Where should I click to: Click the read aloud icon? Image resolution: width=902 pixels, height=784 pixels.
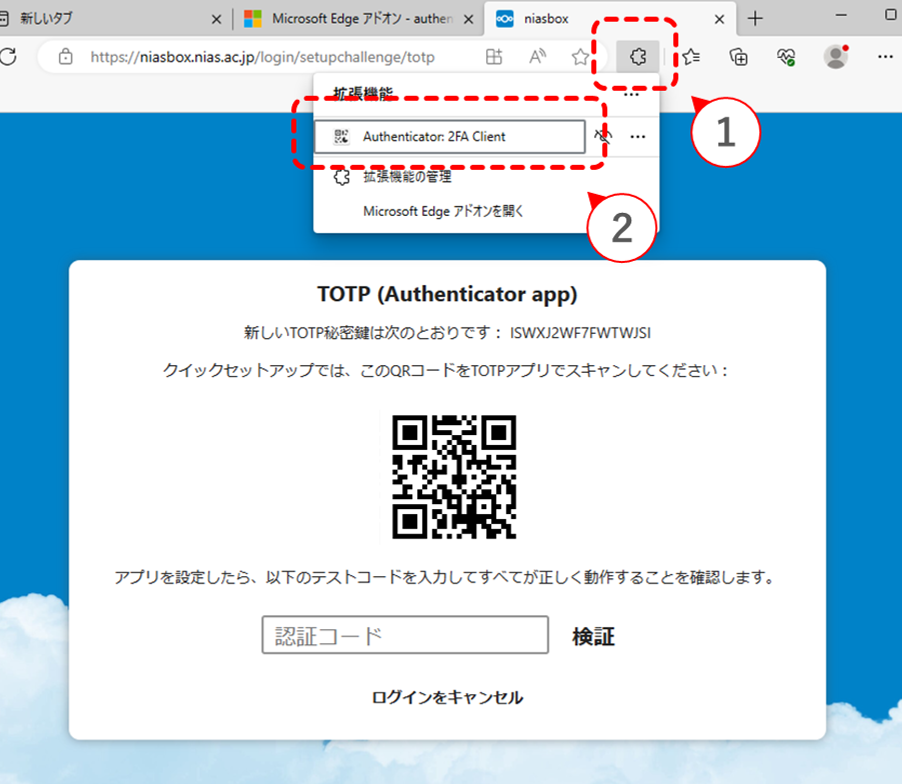click(537, 56)
